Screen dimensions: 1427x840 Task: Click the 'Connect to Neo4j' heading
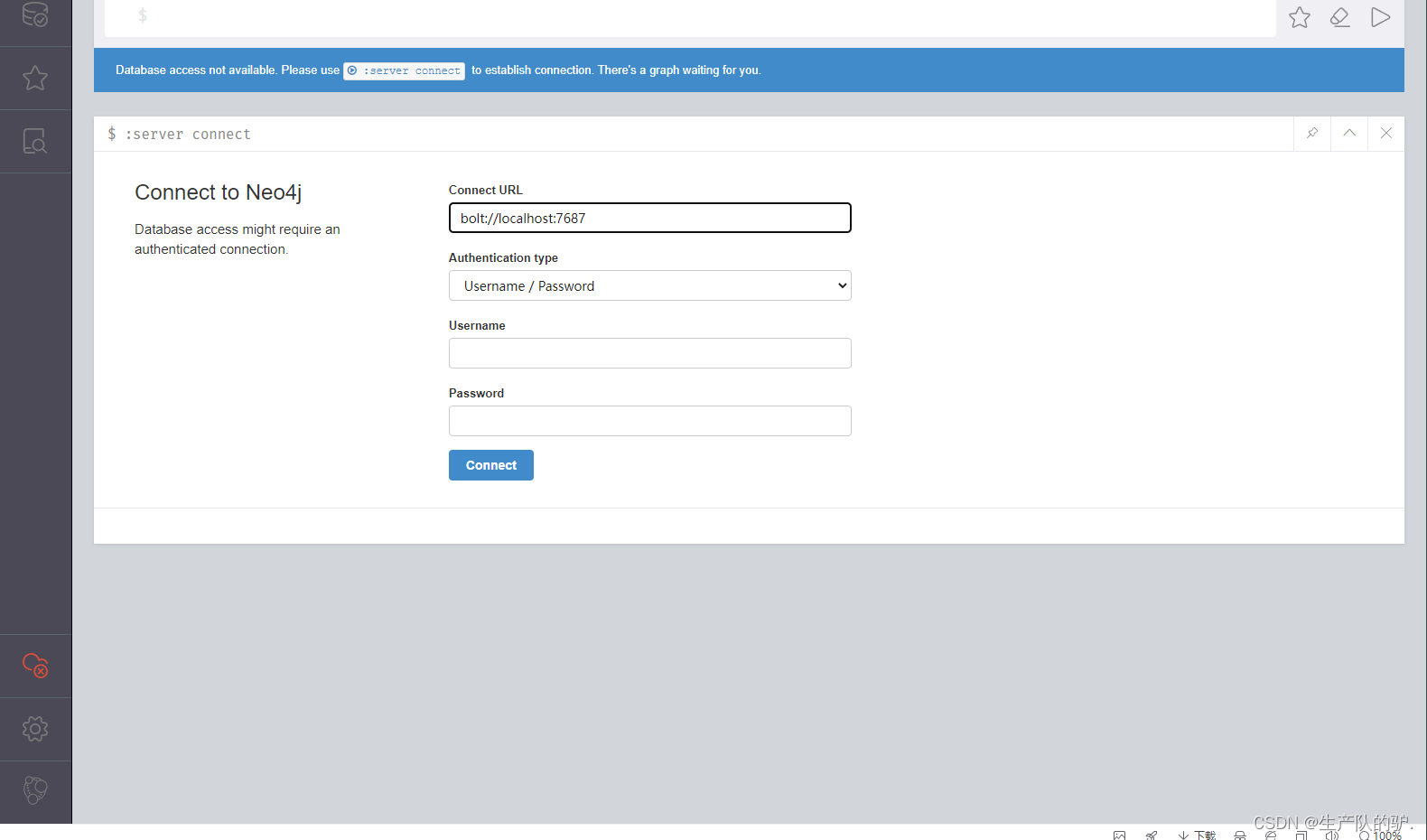(x=219, y=192)
